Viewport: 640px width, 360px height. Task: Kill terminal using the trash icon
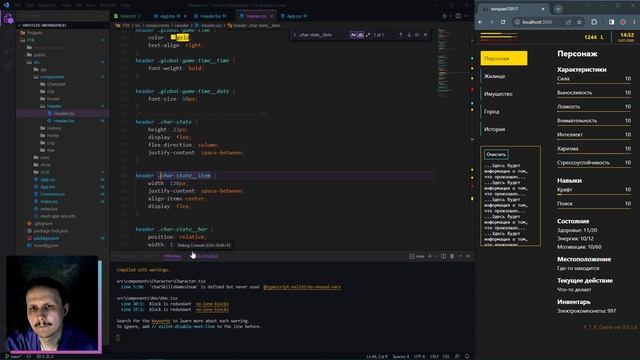click(x=452, y=256)
